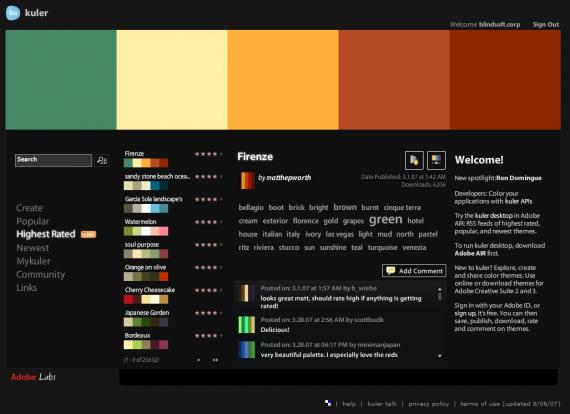The image size is (570, 414).
Task: Click the las vegas tag
Action: point(340,234)
